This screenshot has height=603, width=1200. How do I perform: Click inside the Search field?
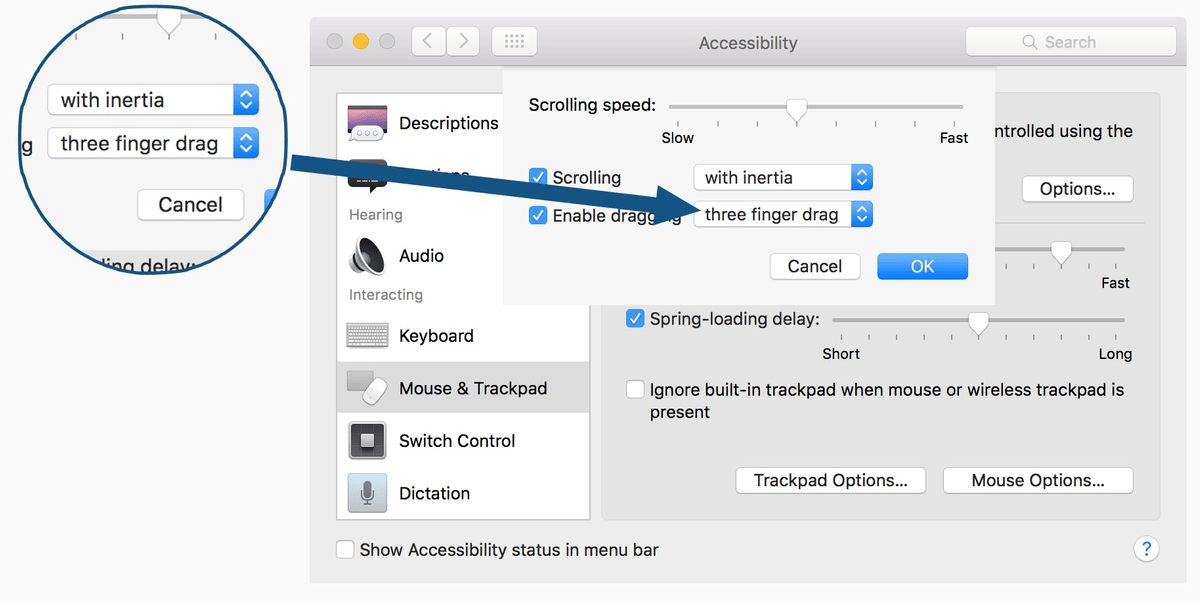[x=1070, y=41]
